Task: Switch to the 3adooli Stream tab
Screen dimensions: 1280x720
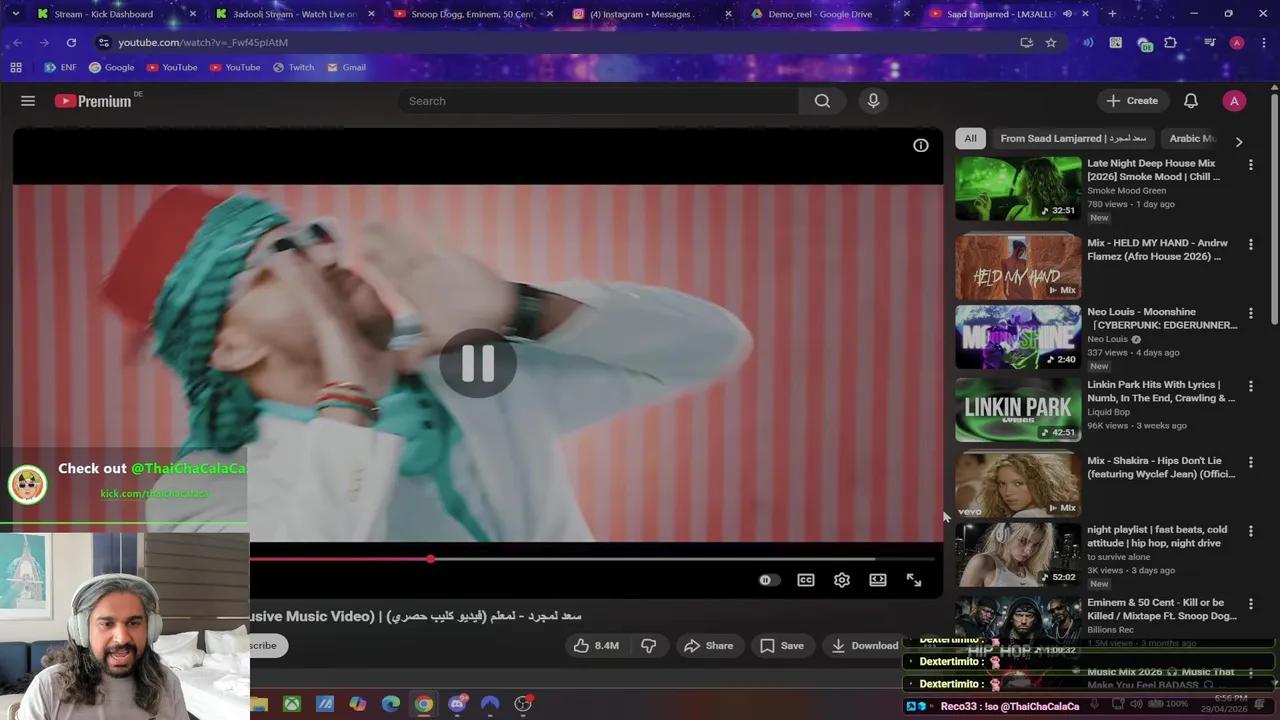Action: tap(295, 14)
